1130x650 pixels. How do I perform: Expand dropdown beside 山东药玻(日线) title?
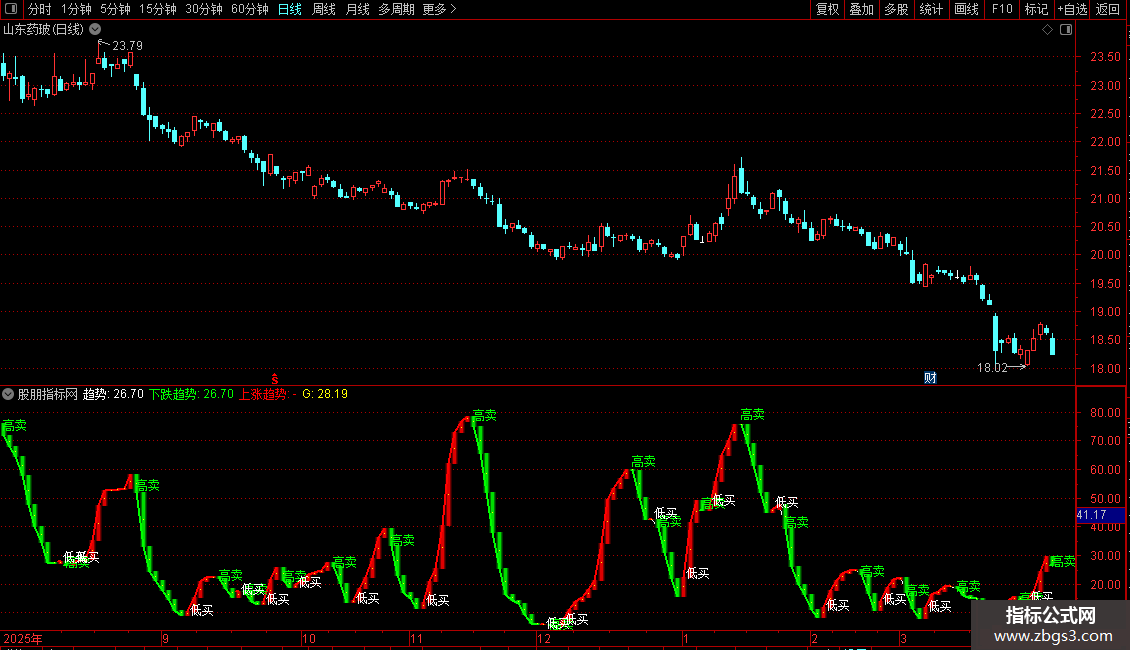[x=95, y=29]
